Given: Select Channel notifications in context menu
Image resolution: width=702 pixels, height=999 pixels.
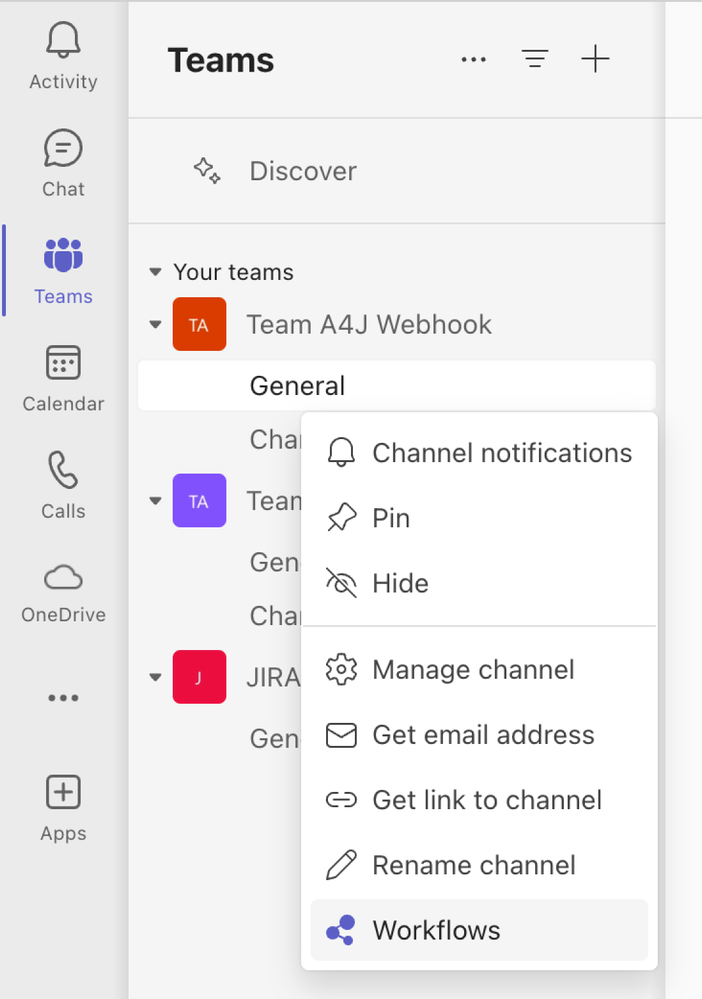Looking at the screenshot, I should (x=479, y=453).
